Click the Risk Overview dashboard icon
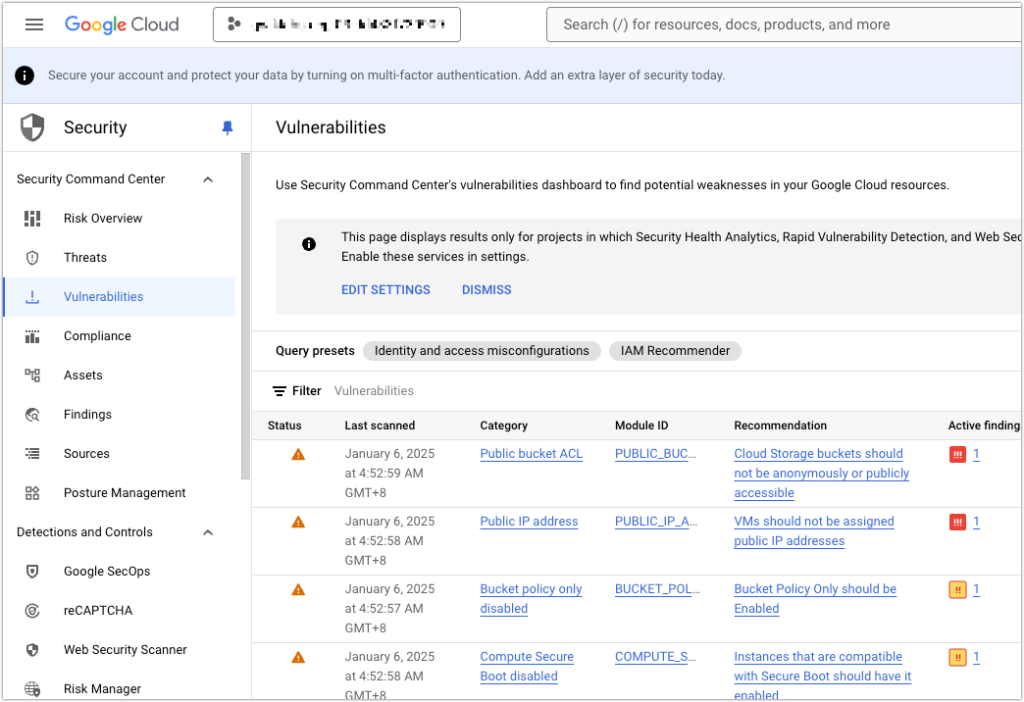The height and width of the screenshot is (702, 1024). tap(32, 218)
